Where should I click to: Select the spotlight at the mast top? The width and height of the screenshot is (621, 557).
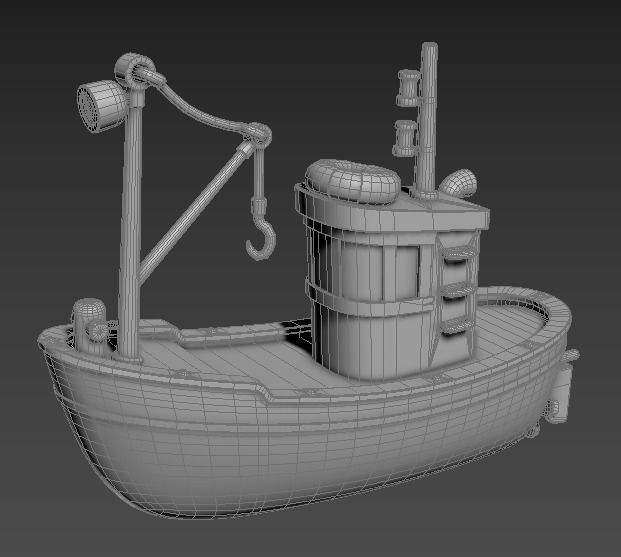point(102,106)
